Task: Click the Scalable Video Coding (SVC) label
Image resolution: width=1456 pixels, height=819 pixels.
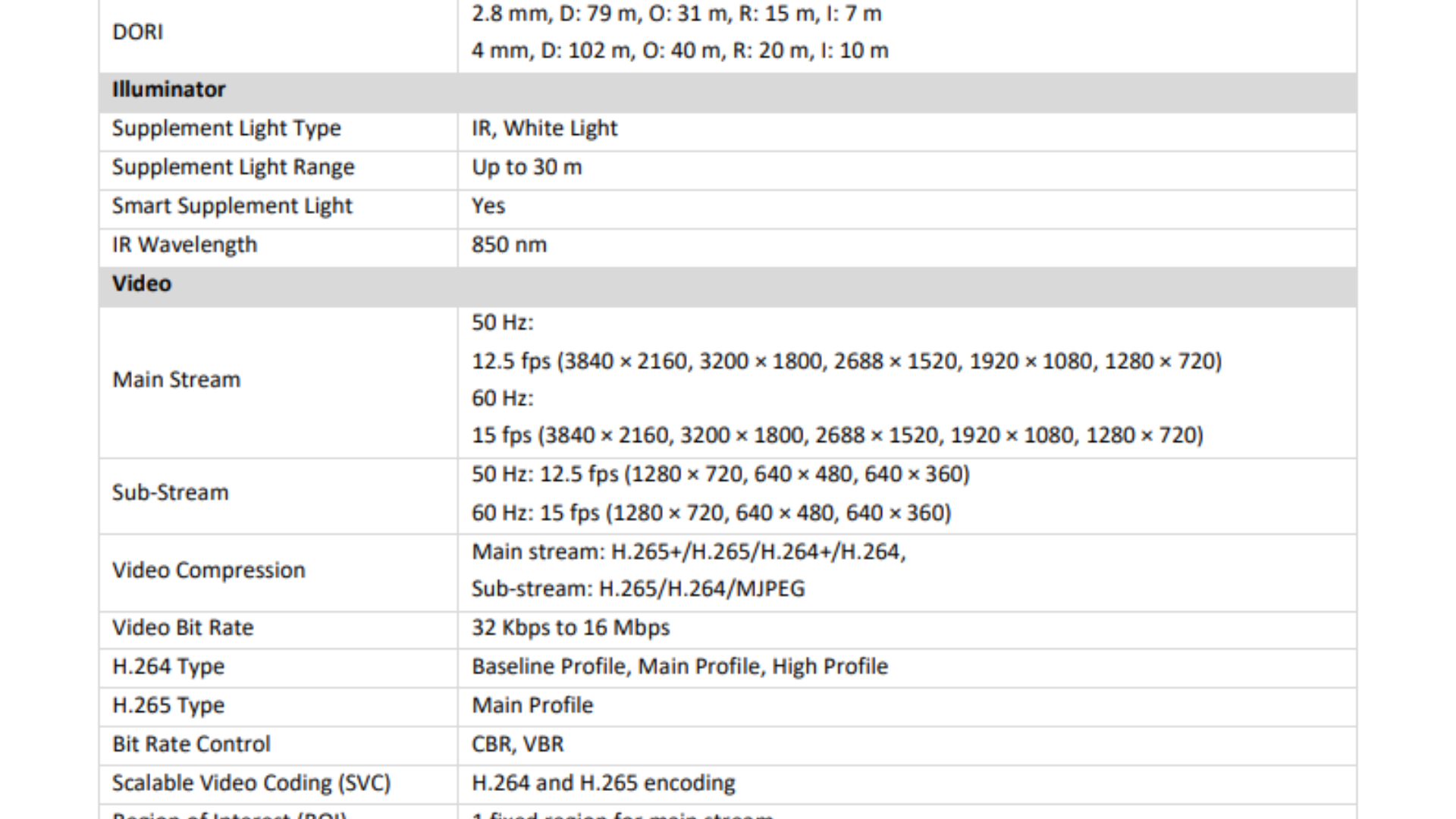Action: 251,783
